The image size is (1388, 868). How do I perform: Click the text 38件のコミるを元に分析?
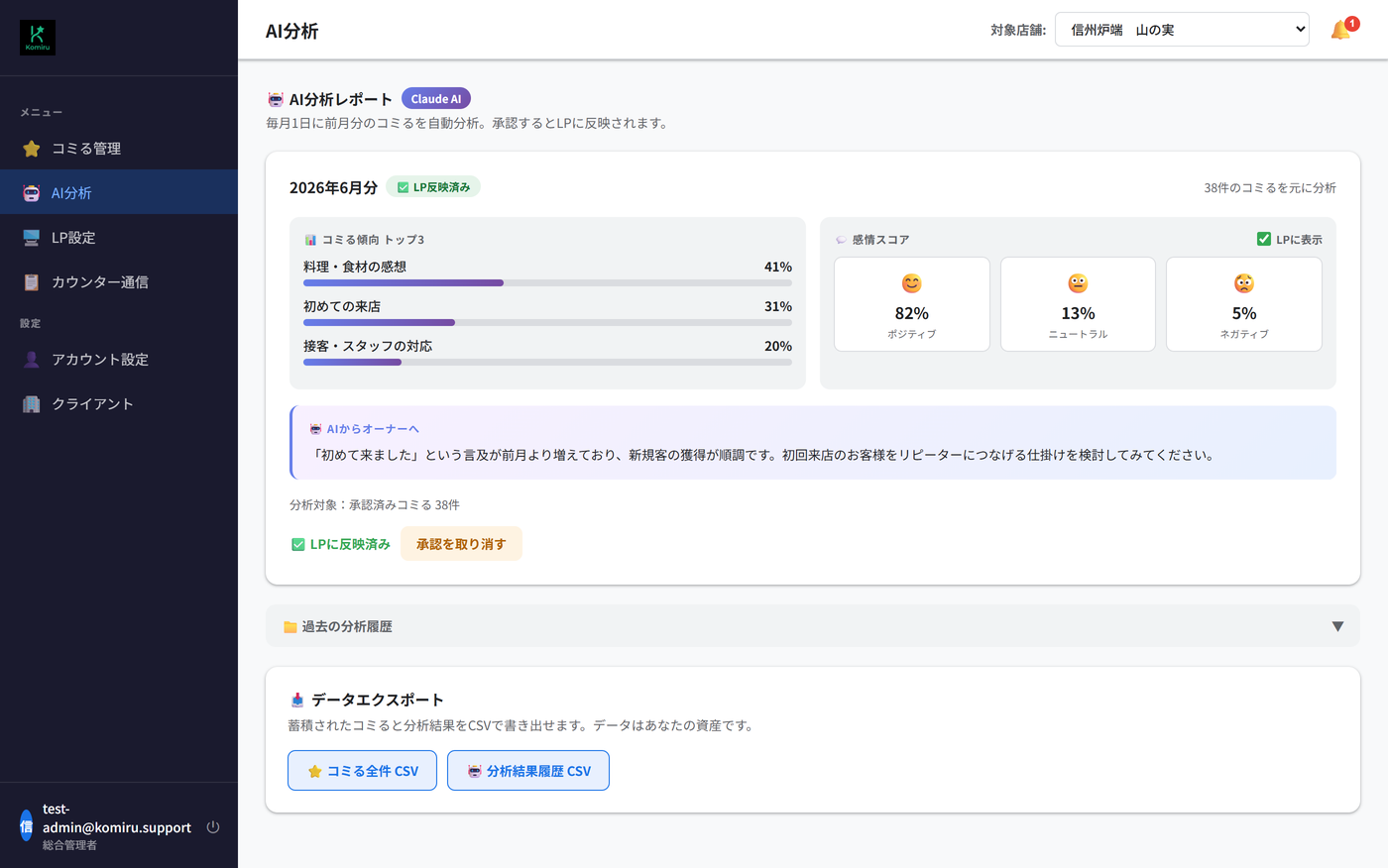point(1270,188)
